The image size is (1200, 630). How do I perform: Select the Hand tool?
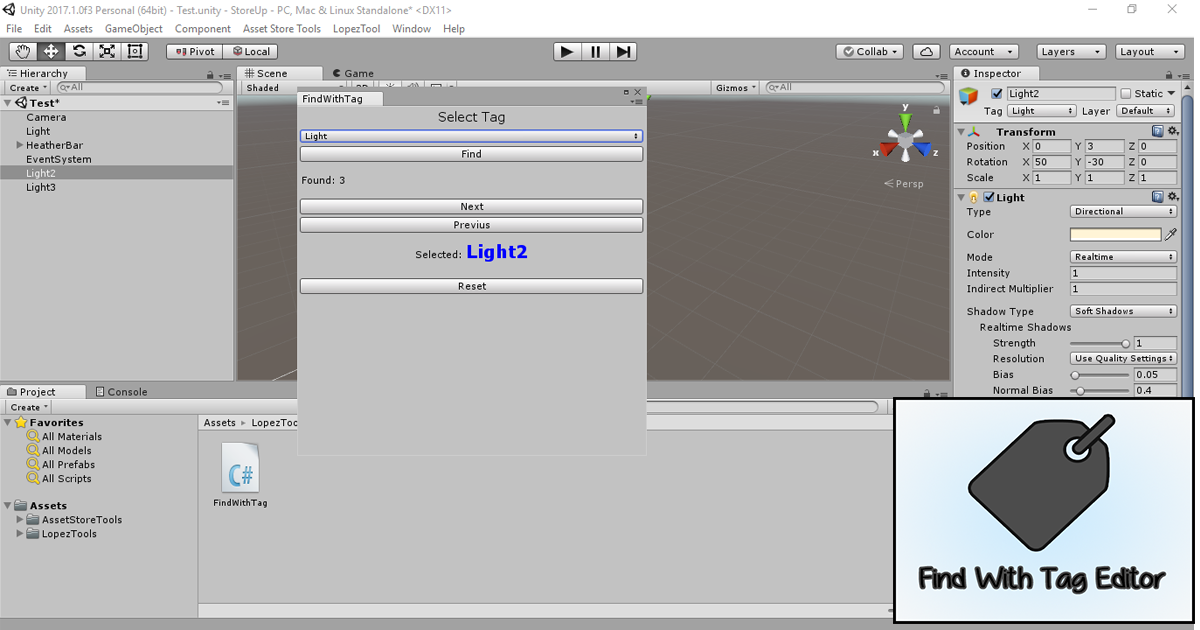point(22,51)
